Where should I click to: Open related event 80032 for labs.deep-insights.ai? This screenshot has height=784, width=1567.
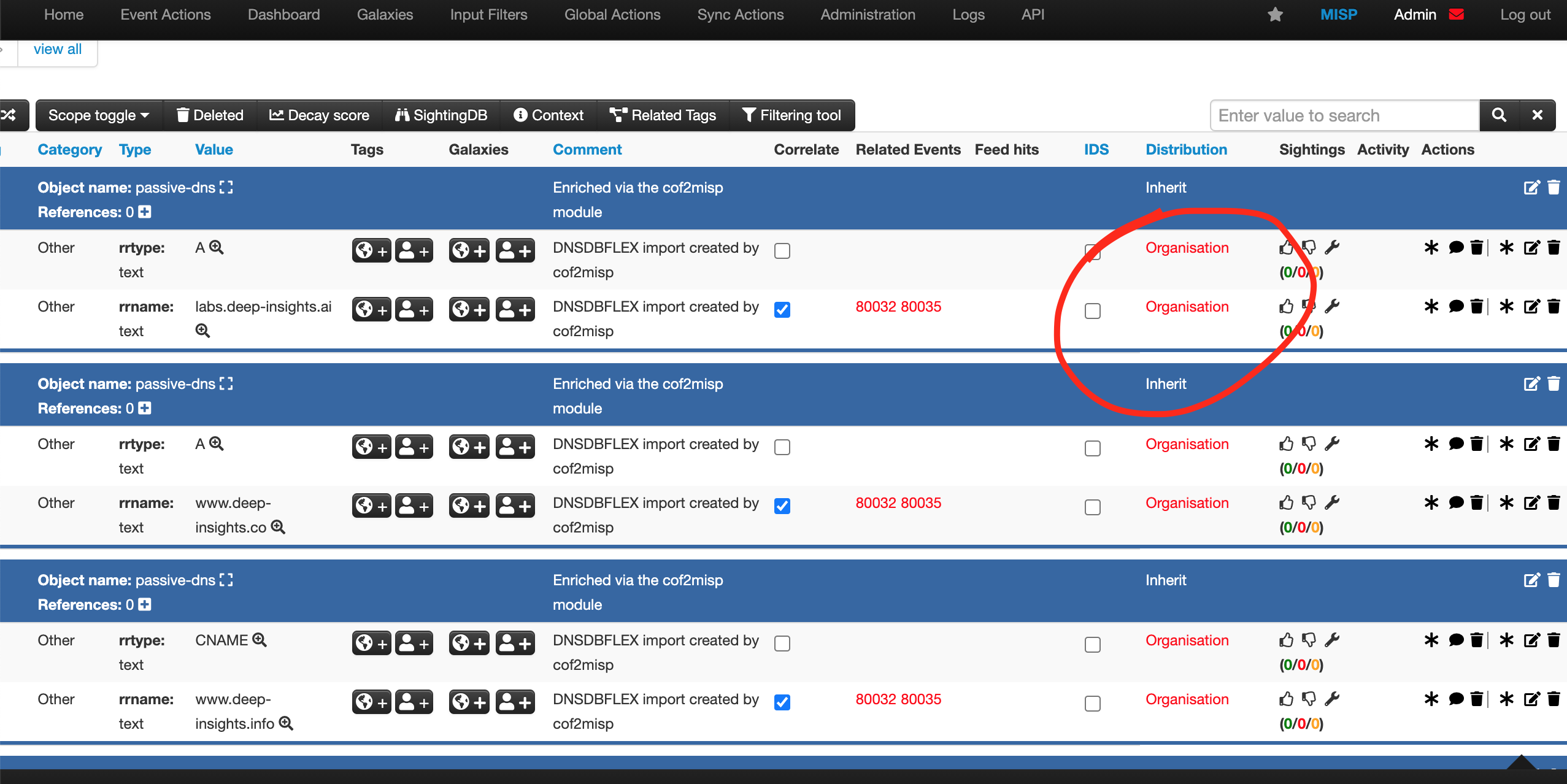876,307
